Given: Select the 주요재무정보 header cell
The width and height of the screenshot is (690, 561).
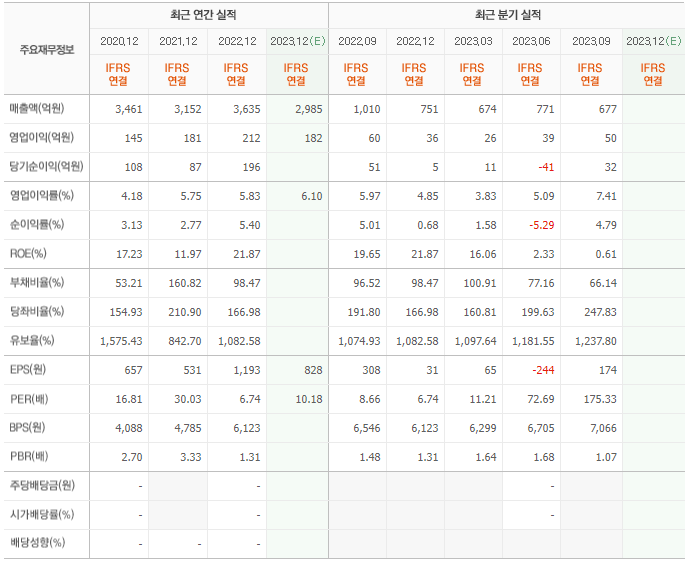Looking at the screenshot, I should [47, 49].
